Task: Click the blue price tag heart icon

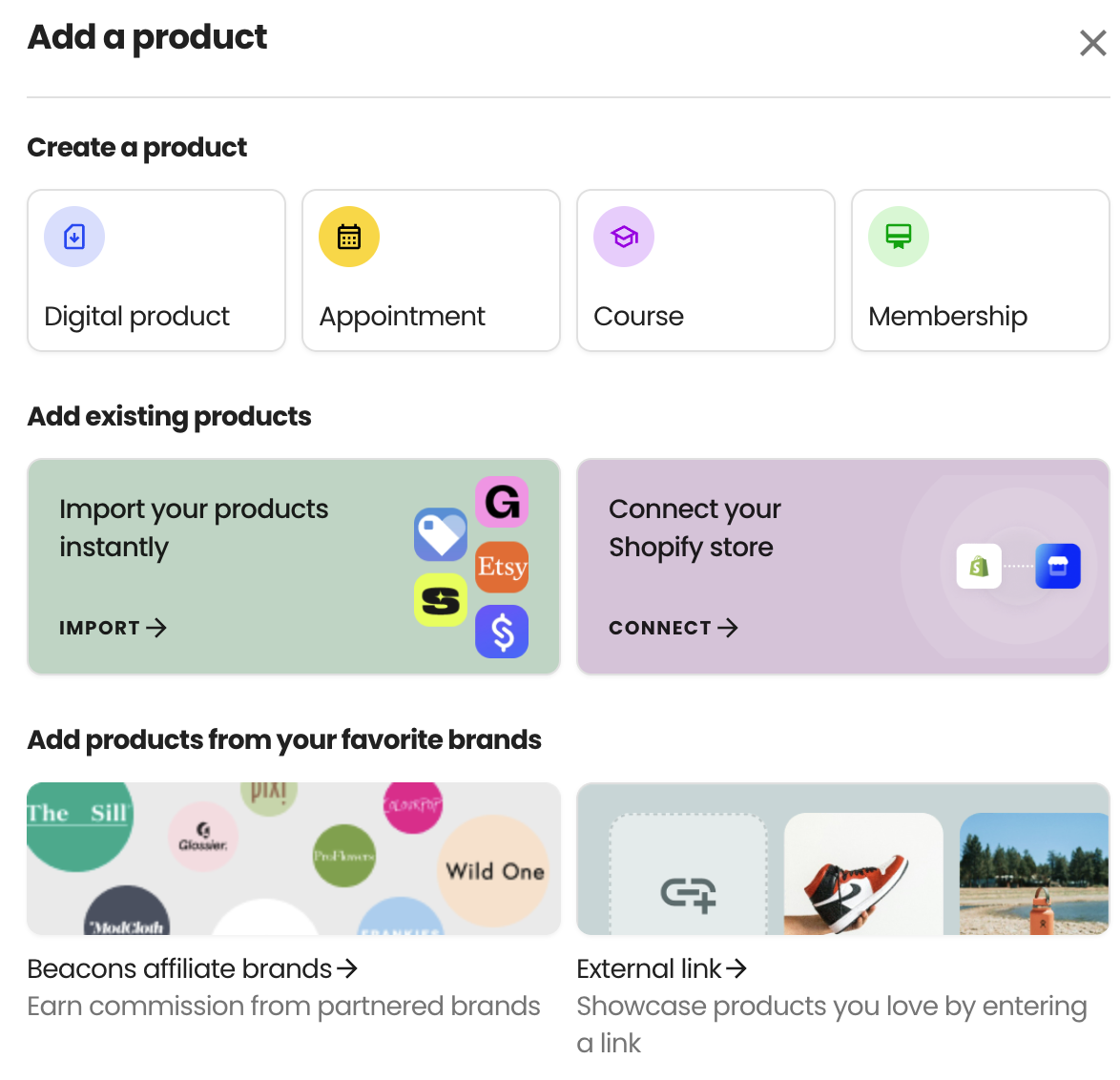Action: coord(441,534)
